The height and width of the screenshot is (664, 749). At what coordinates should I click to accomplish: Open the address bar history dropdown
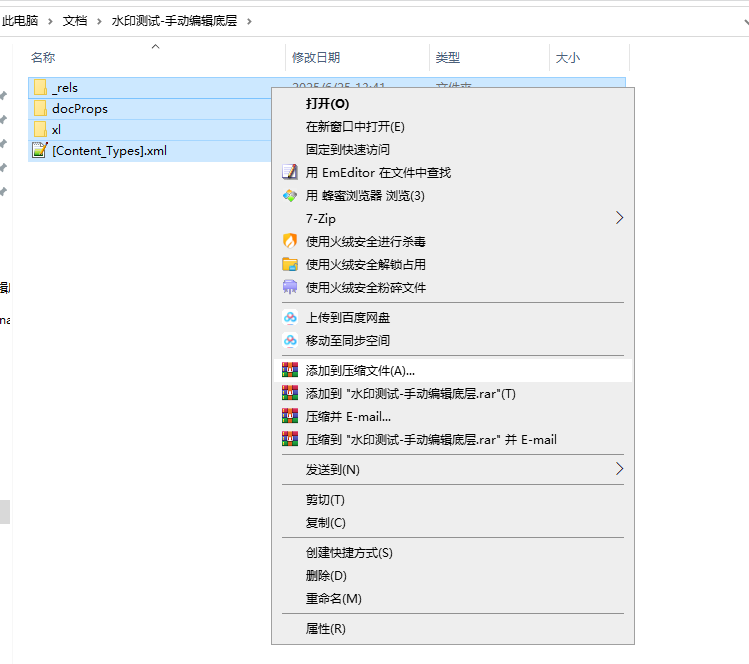coord(746,21)
